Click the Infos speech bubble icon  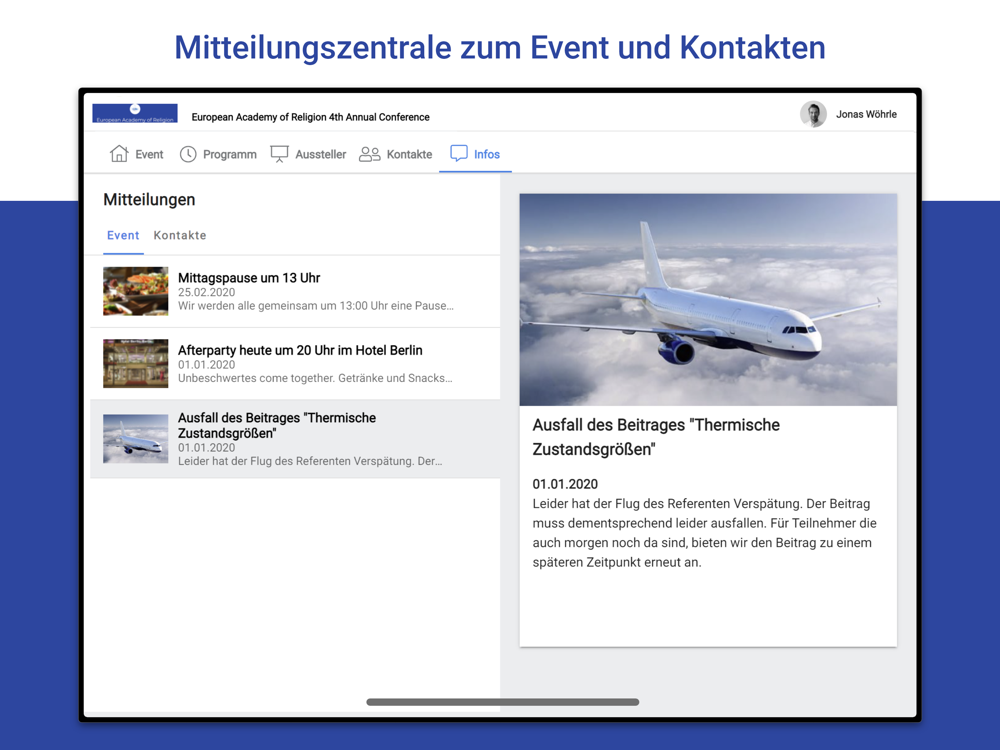click(x=459, y=154)
